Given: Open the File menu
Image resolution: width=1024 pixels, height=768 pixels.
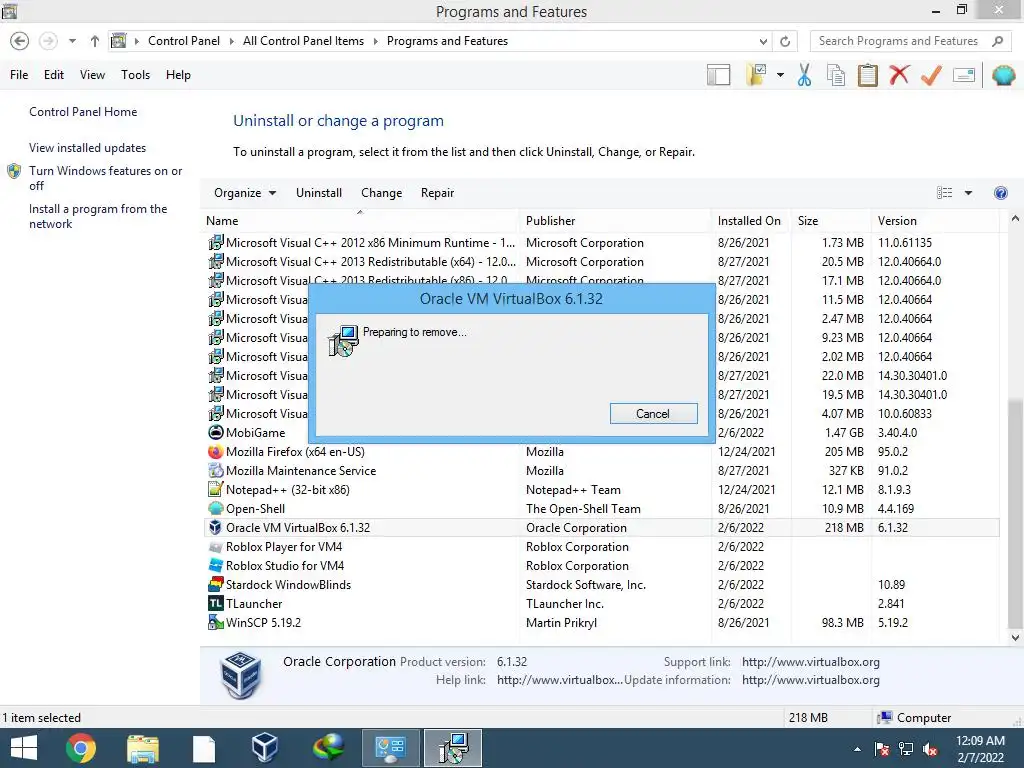Looking at the screenshot, I should coord(19,75).
